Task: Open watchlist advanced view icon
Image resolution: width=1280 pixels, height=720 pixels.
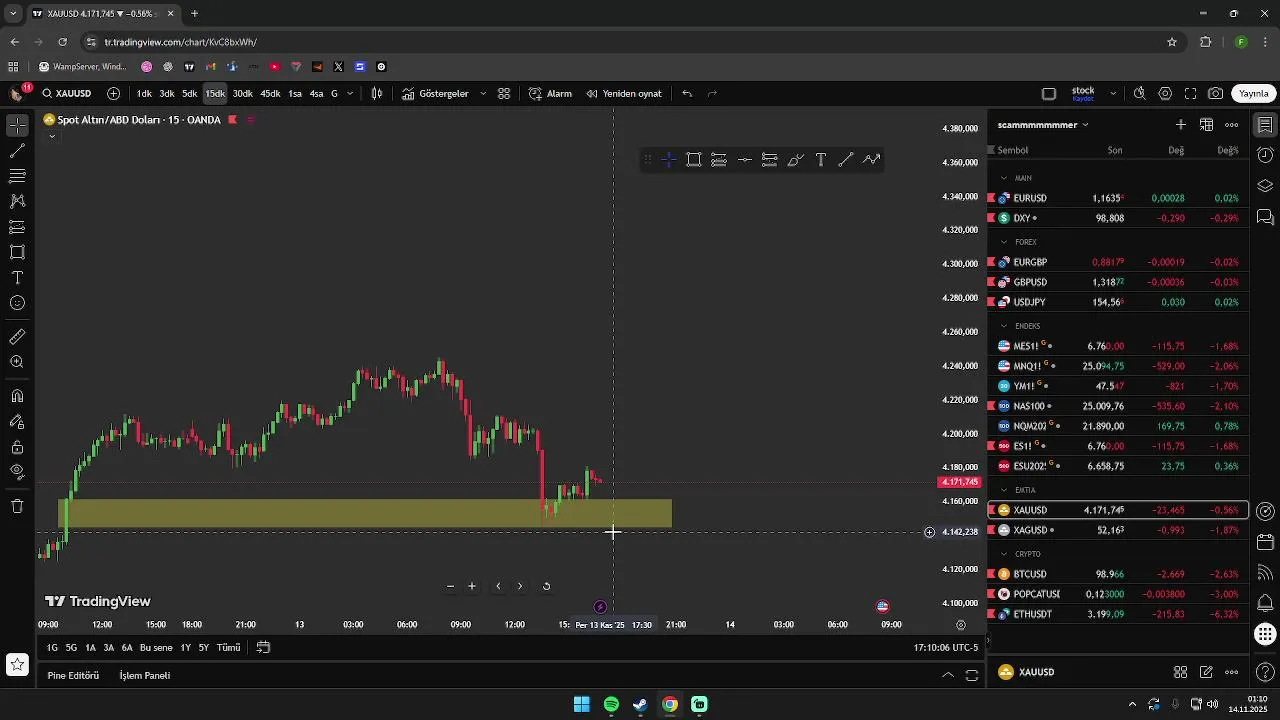Action: point(1206,125)
